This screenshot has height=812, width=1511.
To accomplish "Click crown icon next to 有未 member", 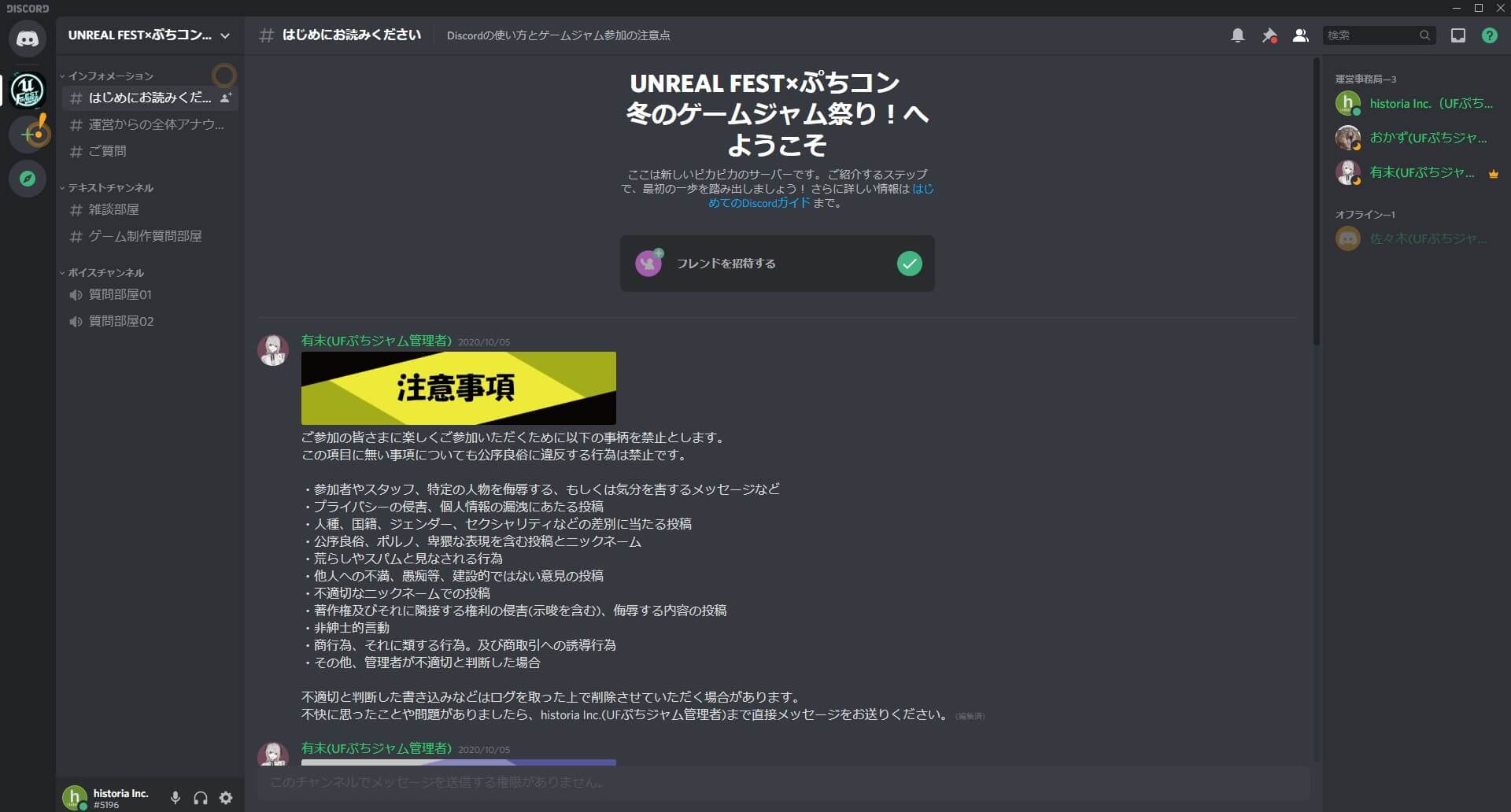I will [x=1493, y=174].
